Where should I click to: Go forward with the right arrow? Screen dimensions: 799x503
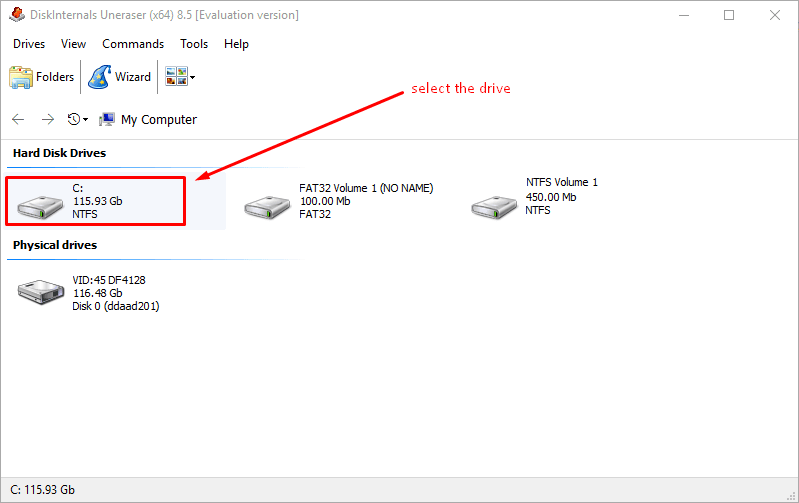(x=47, y=119)
